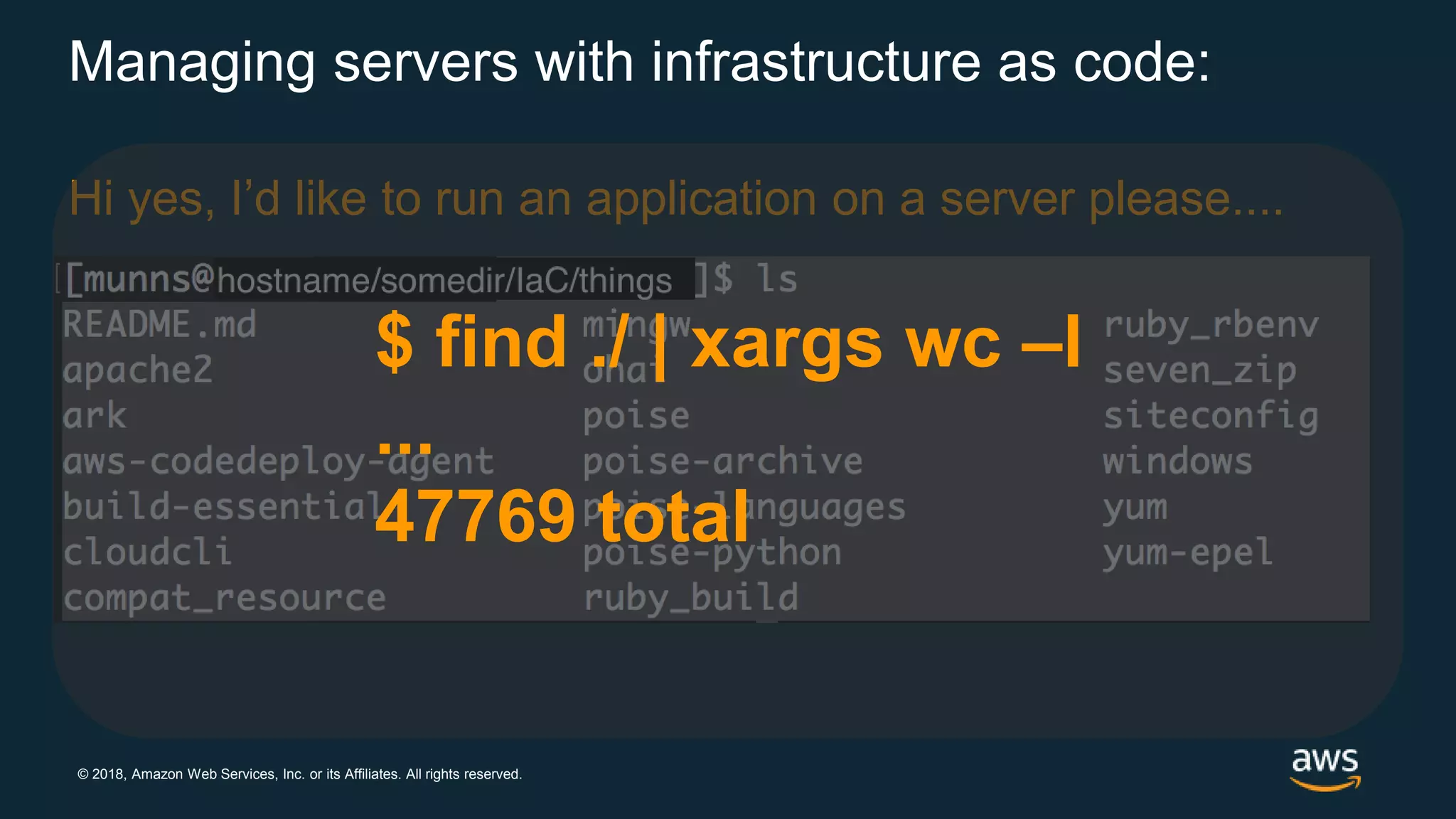Click build-essential entry

pos(223,506)
